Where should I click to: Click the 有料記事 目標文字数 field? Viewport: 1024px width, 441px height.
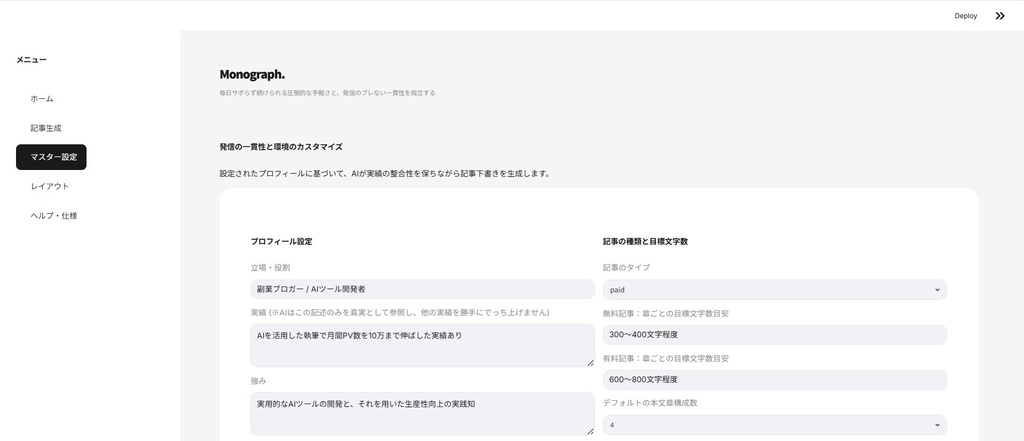coord(775,380)
